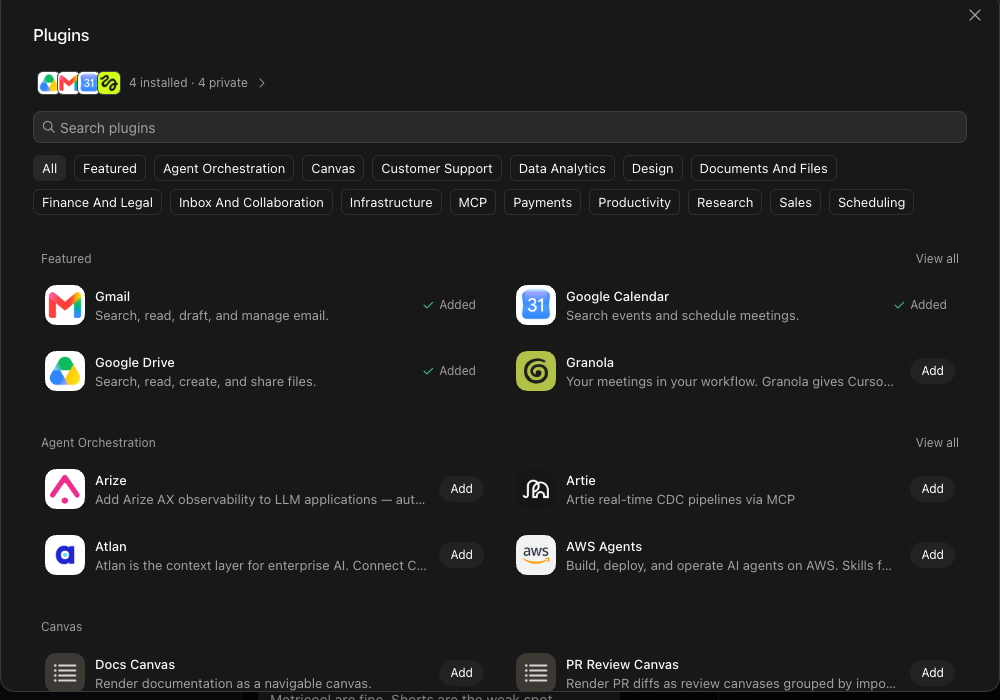The height and width of the screenshot is (700, 1000).
Task: Filter by Documents And Files
Action: coord(763,168)
